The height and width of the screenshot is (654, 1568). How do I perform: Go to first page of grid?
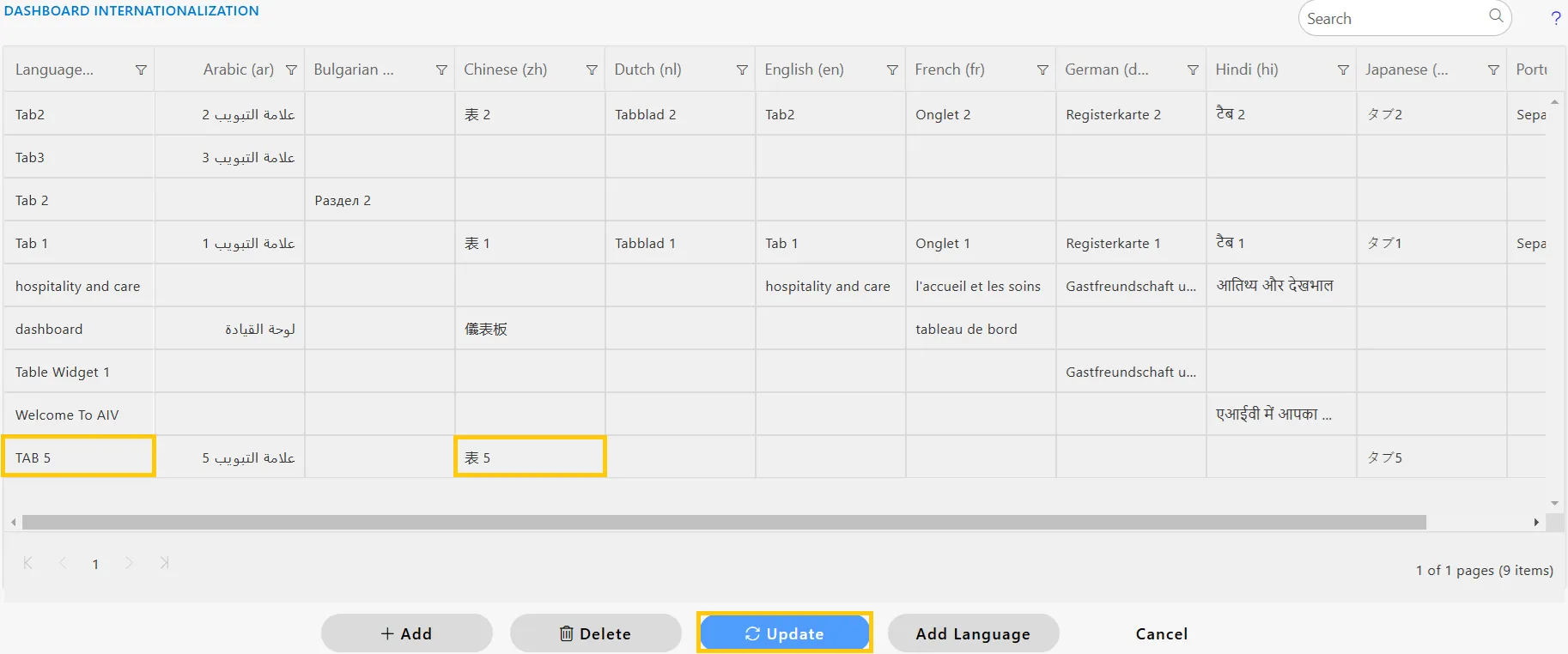point(27,563)
